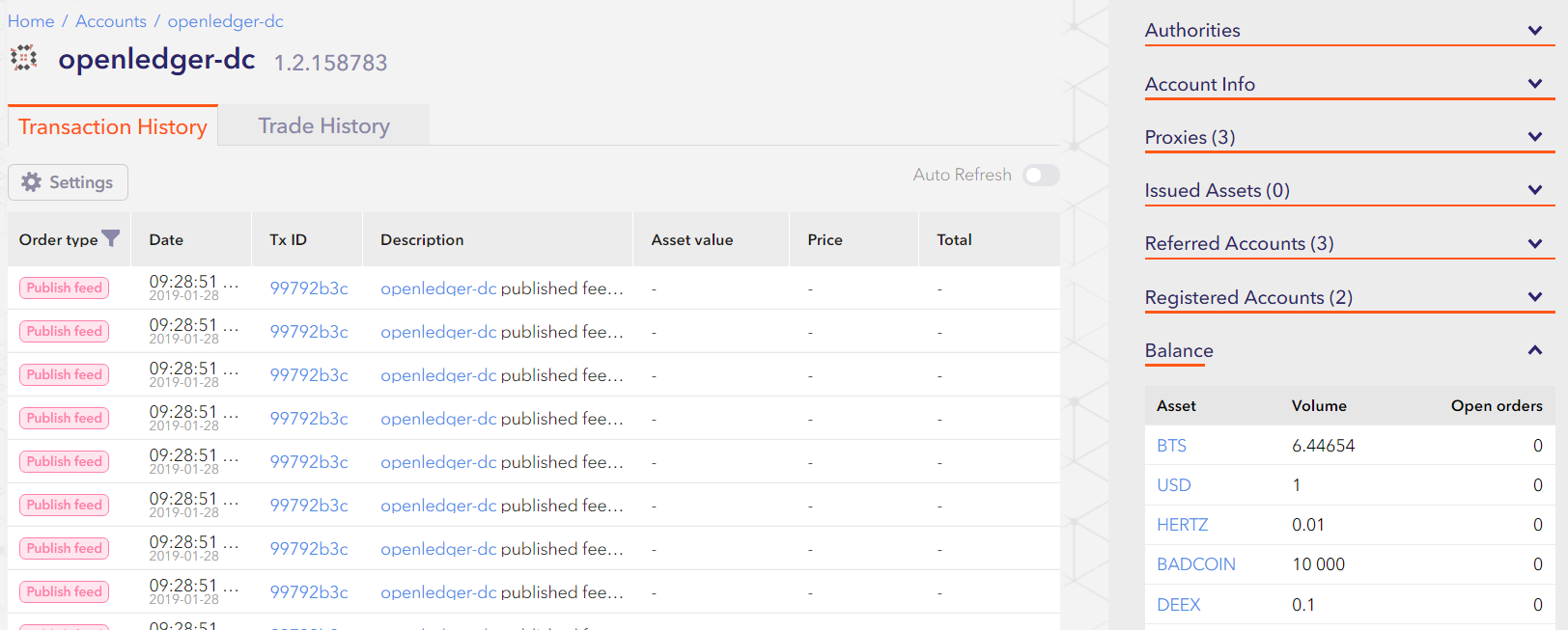Click the Asset column header in Balance
Image resolution: width=1568 pixels, height=630 pixels.
[x=1176, y=406]
